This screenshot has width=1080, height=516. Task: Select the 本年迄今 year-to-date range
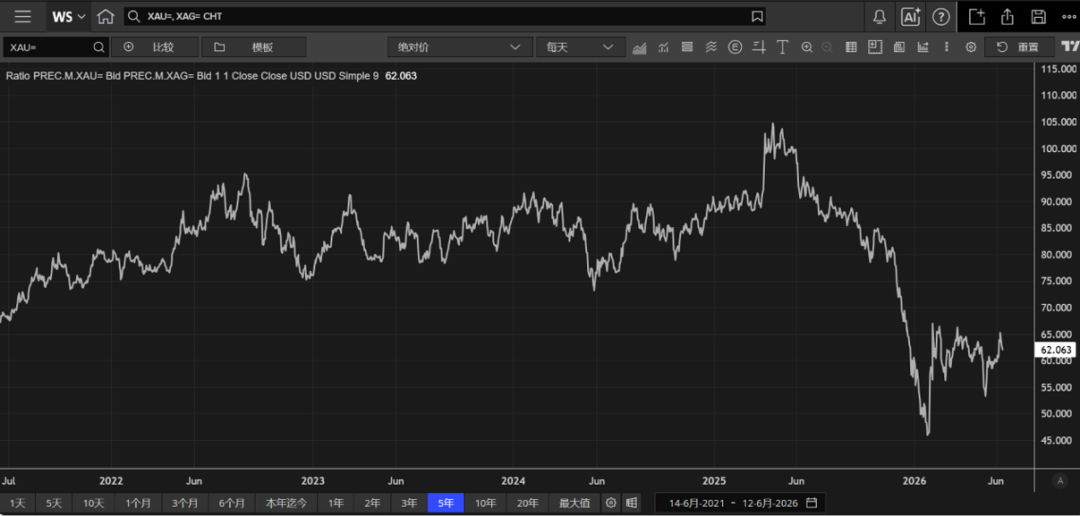[286, 503]
